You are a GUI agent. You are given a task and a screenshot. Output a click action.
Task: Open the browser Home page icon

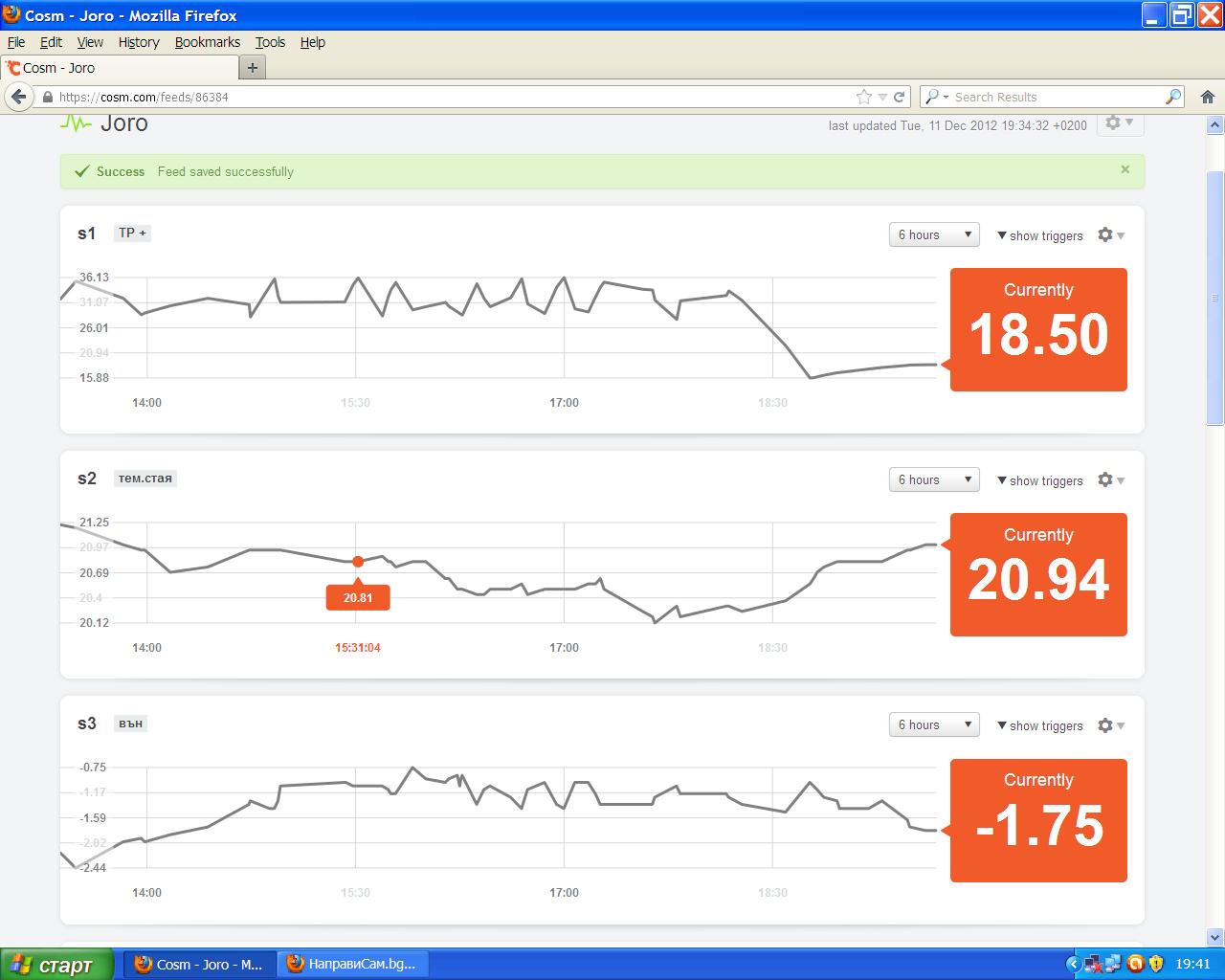point(1208,97)
